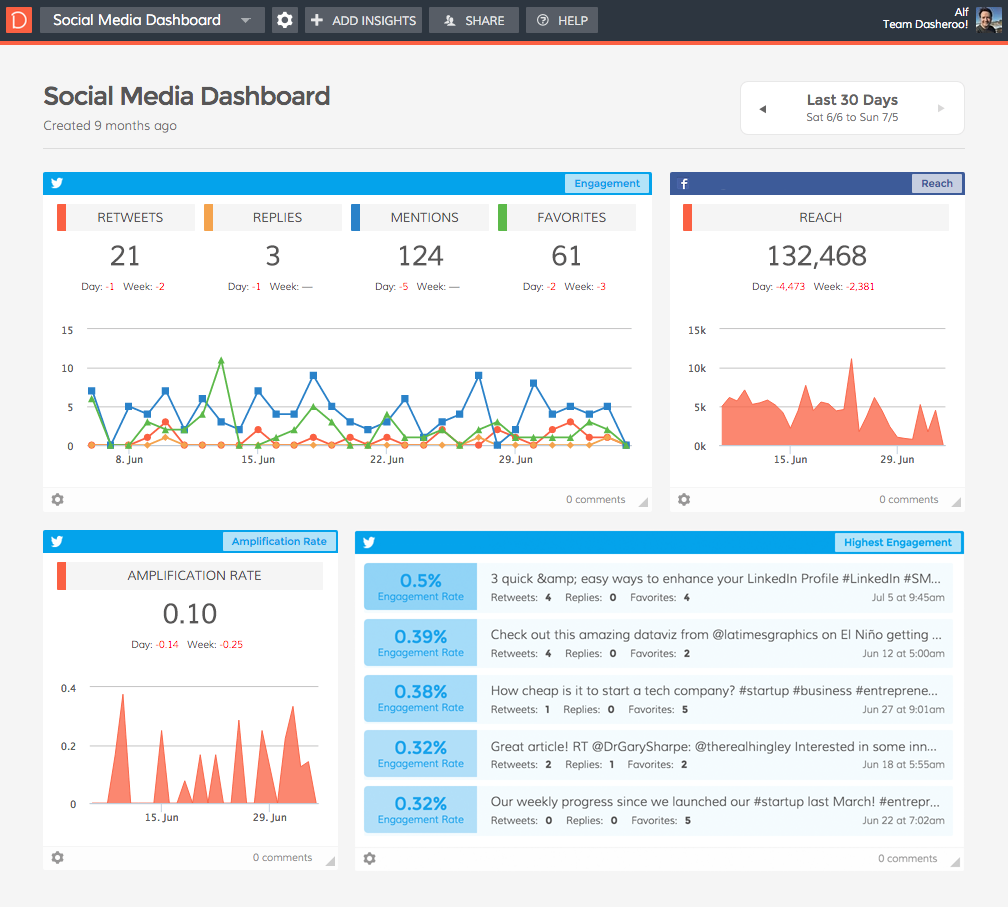Viewport: 1008px width, 907px height.
Task: Open dashboard settings with the gear icon
Action: (285, 19)
